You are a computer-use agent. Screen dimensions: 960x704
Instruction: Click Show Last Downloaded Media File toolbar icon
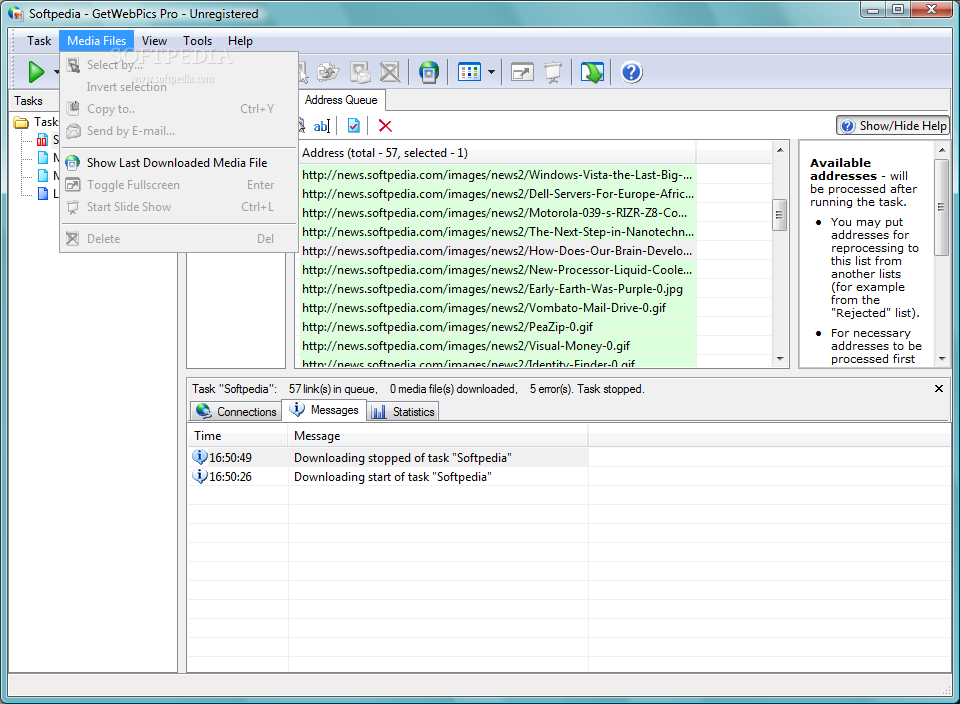click(429, 72)
